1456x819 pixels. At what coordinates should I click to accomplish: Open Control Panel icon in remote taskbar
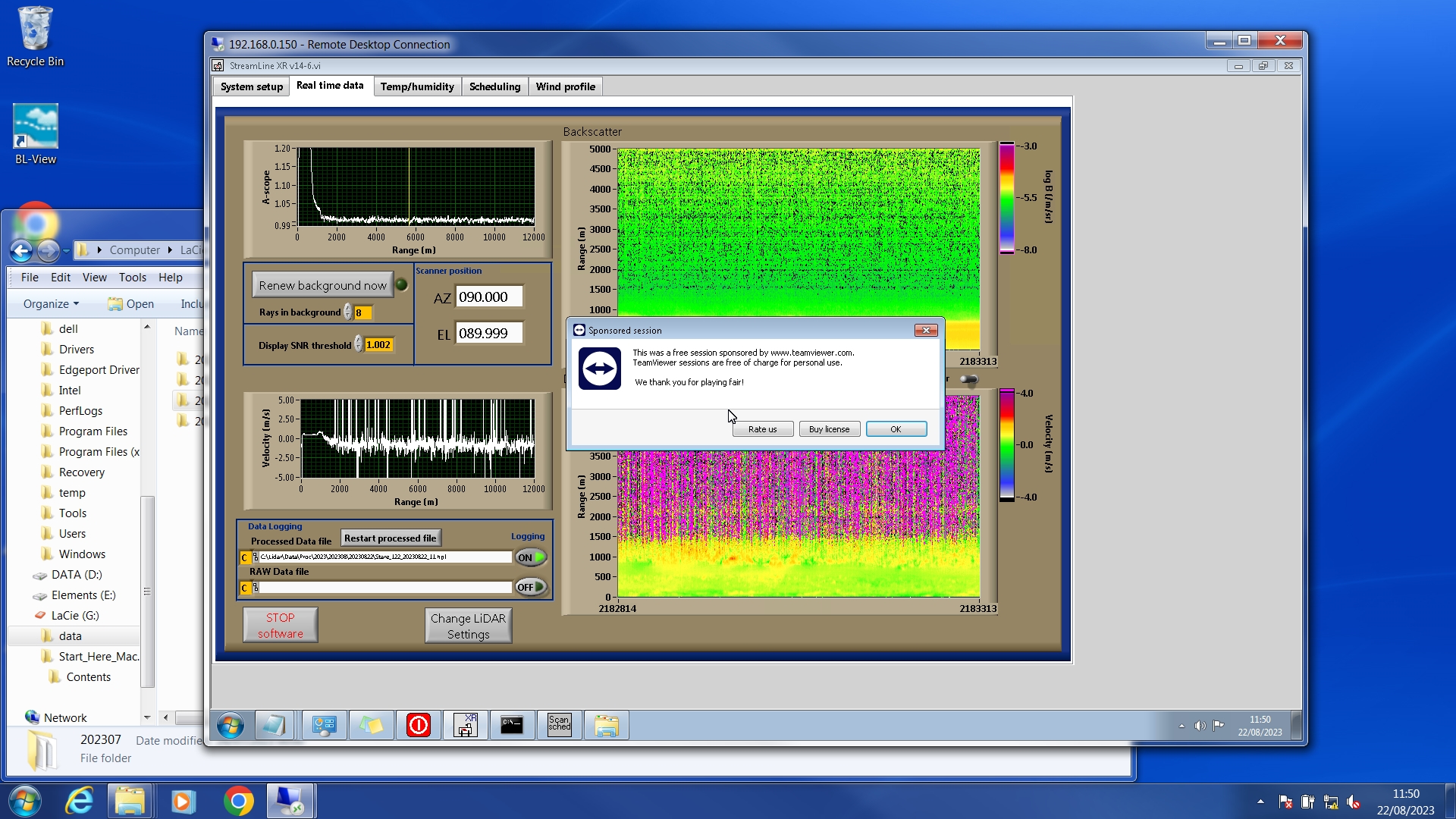[x=324, y=725]
